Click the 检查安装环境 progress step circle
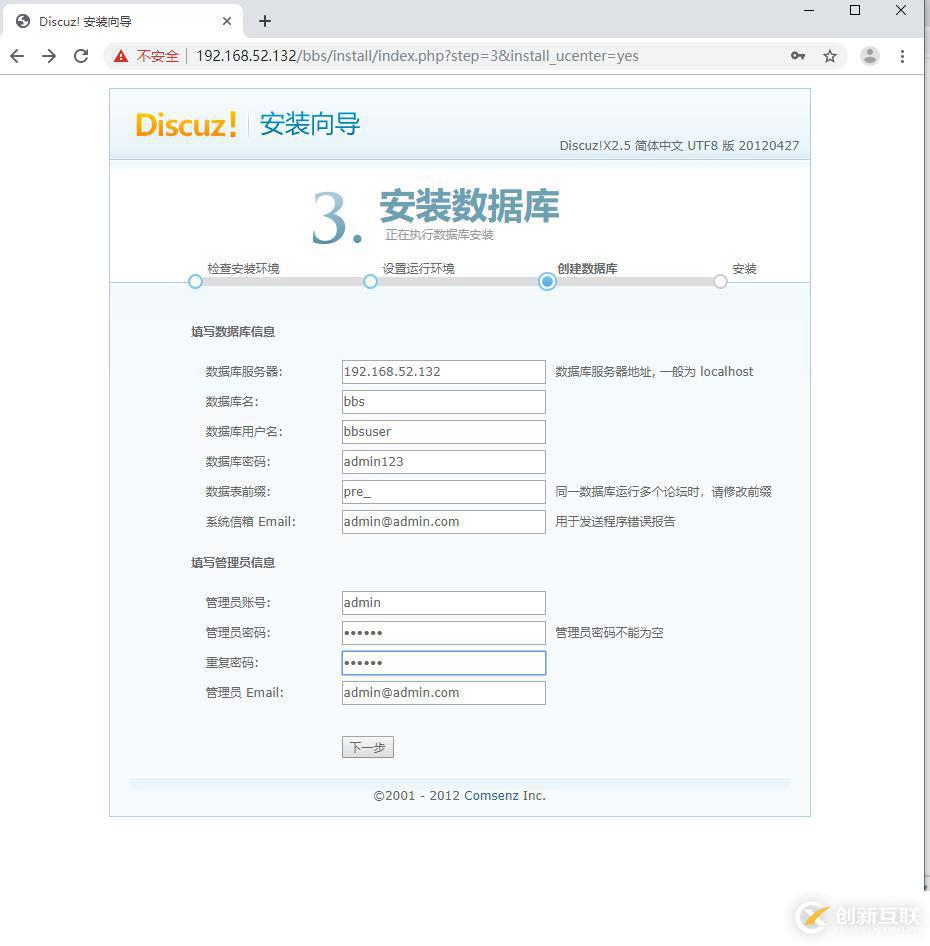The width and height of the screenshot is (930, 946). click(195, 282)
